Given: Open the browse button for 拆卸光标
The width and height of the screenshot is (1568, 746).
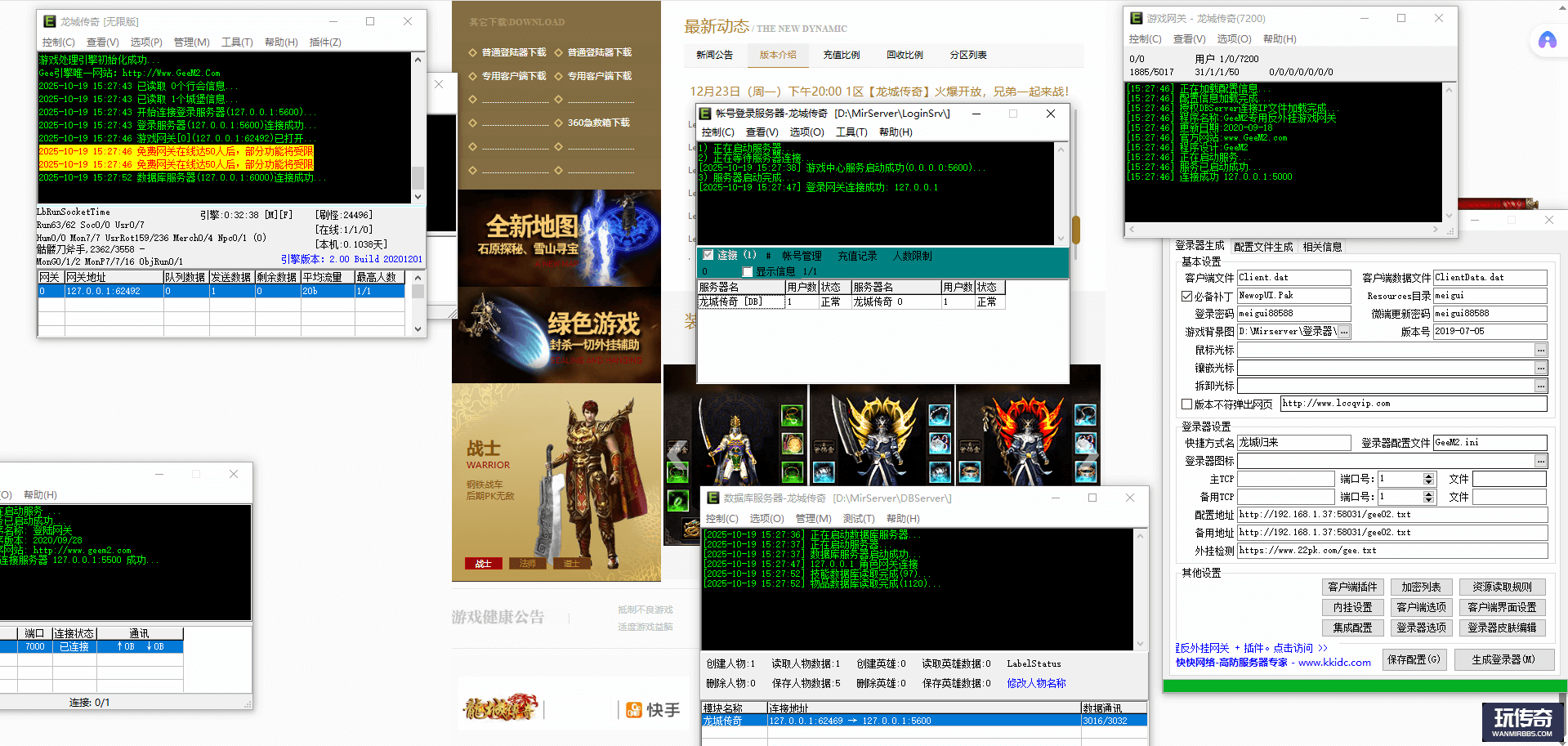Looking at the screenshot, I should click(x=1541, y=386).
